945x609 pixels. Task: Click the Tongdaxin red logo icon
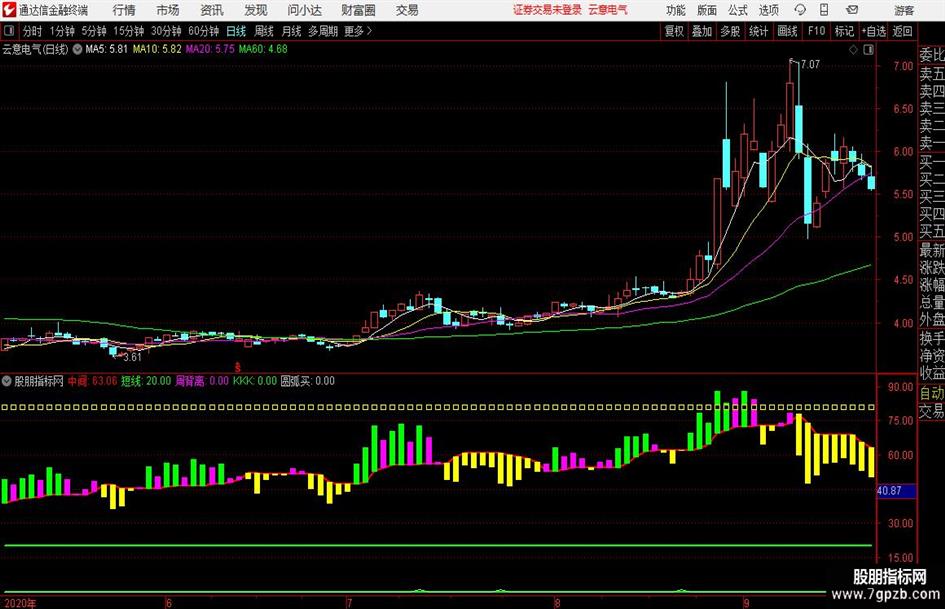pyautogui.click(x=8, y=10)
